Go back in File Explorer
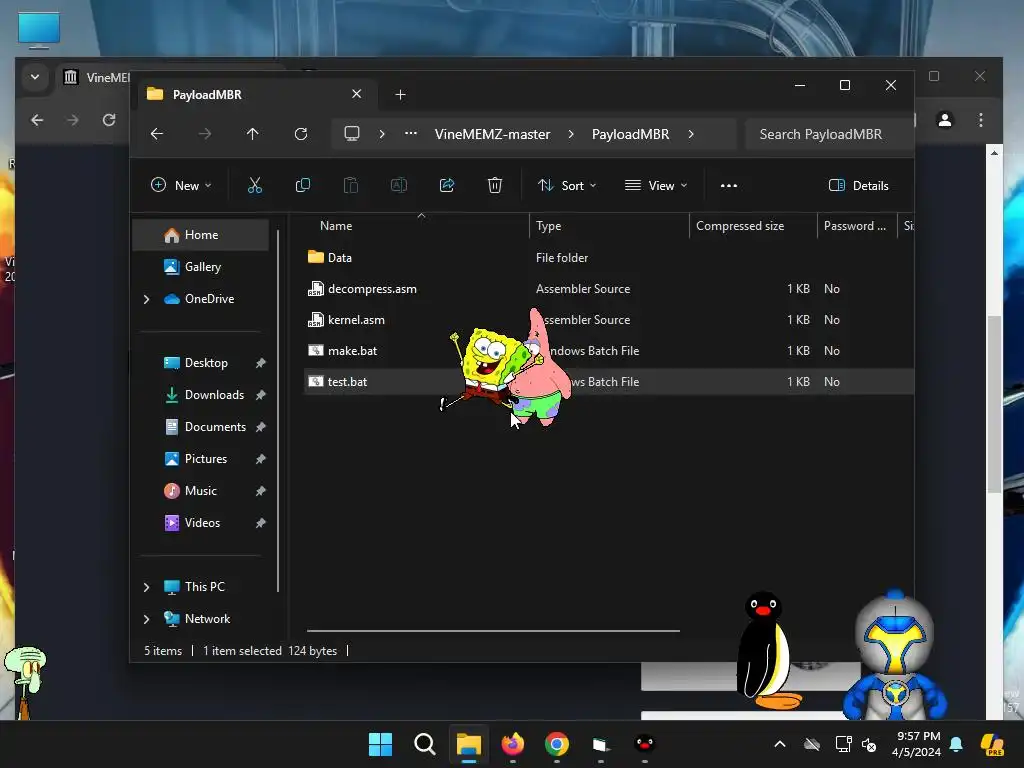The image size is (1024, 768). 157,134
